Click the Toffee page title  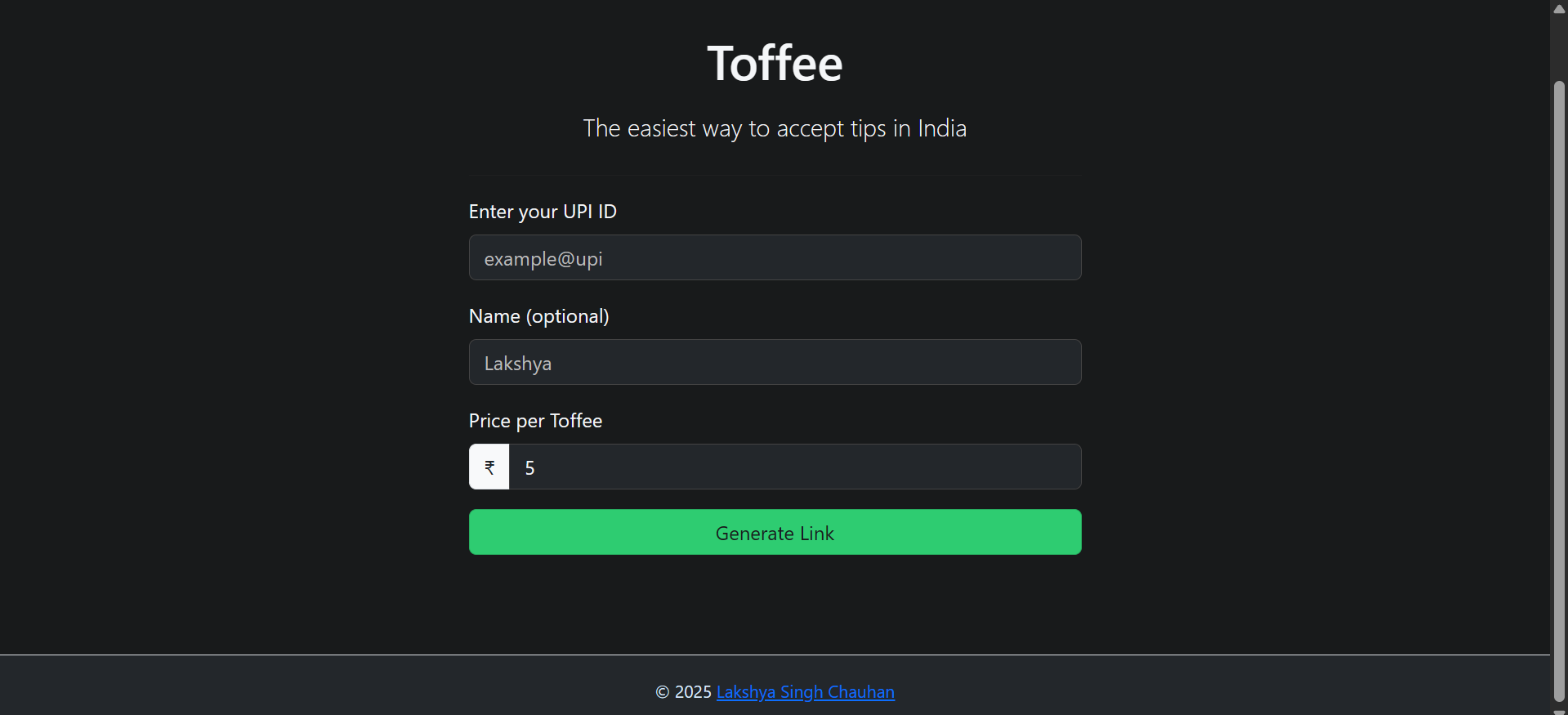[774, 62]
